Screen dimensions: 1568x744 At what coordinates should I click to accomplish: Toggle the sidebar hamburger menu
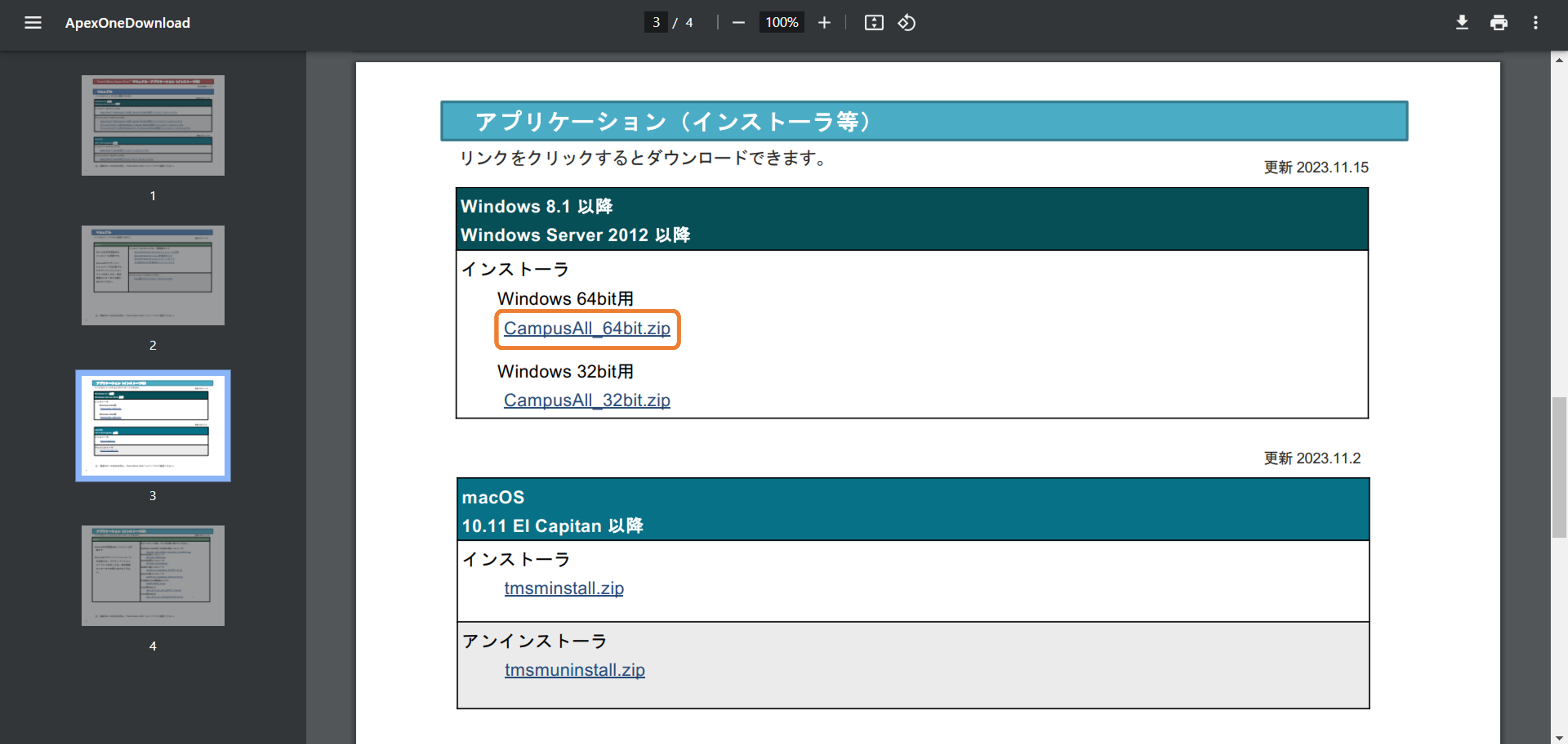click(33, 22)
